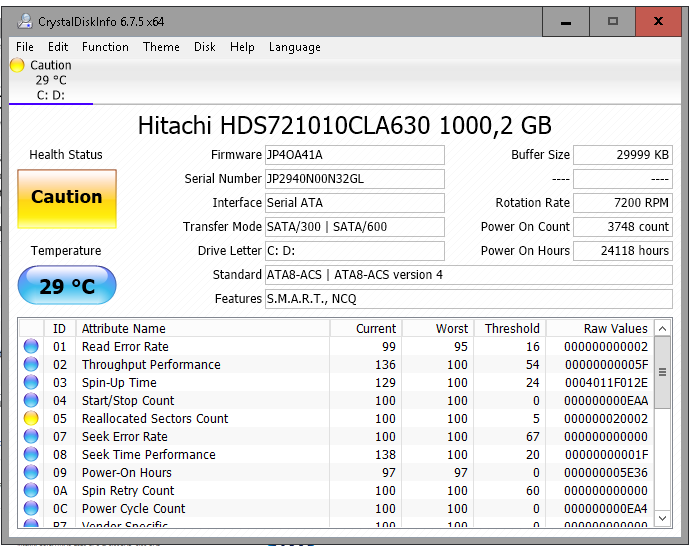Click the Interface field Serial ATA
This screenshot has height=546, width=695.
pyautogui.click(x=355, y=203)
